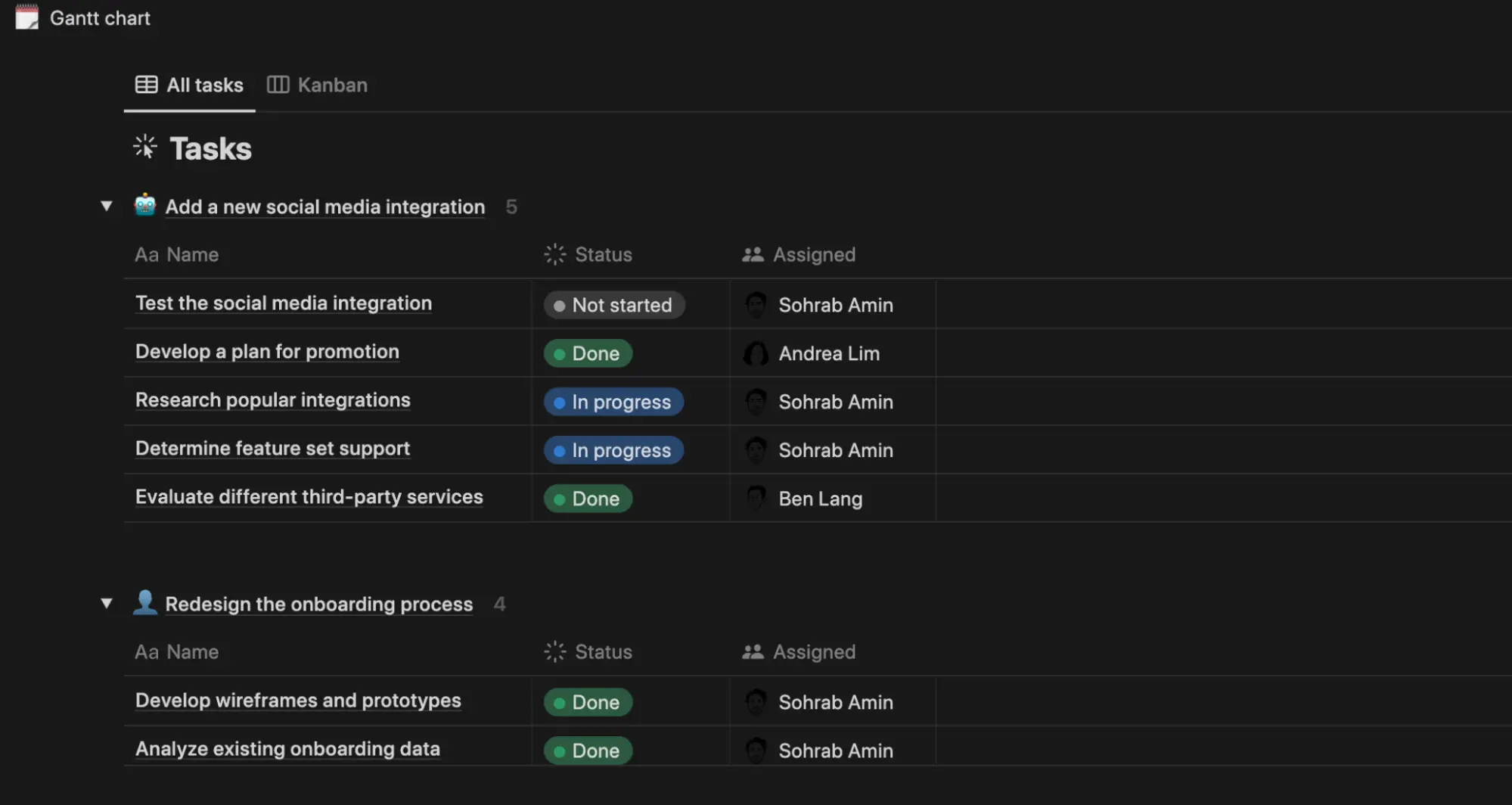Click the spinner icon beside the Tasks heading
1512x805 pixels.
coord(144,147)
